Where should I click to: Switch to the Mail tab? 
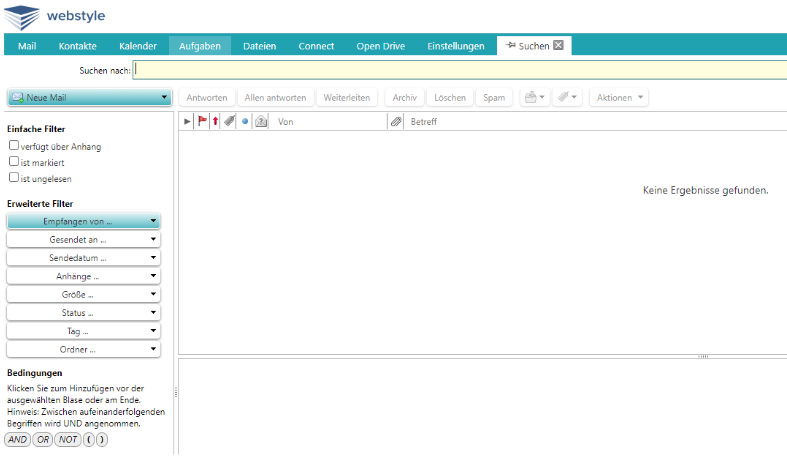pyautogui.click(x=27, y=46)
